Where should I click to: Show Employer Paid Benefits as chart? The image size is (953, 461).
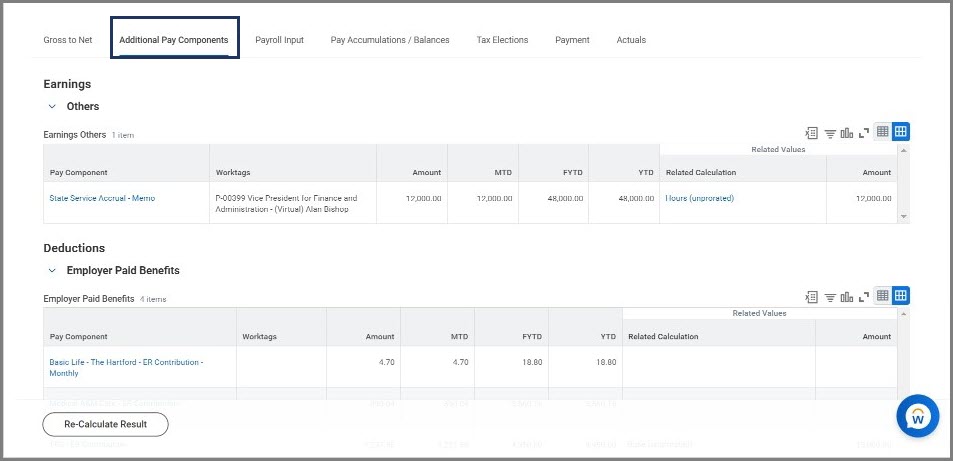(x=847, y=296)
